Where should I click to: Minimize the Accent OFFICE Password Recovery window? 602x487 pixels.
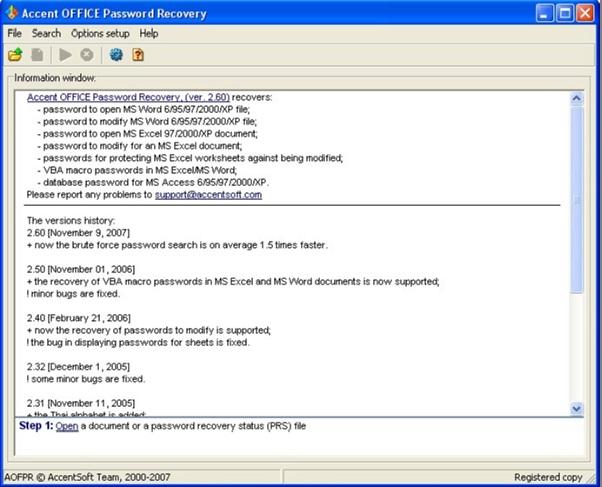544,13
